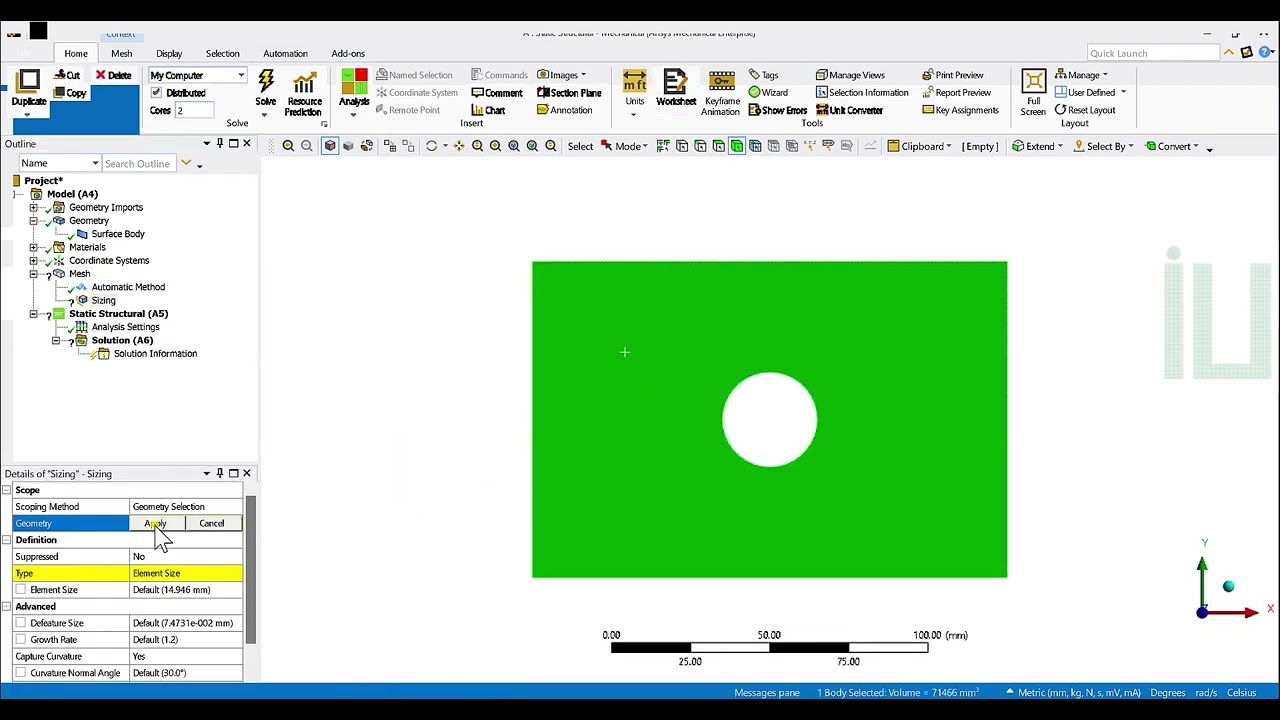Screen dimensions: 1280x720
Task: Open Keyframe Animation
Action: [x=721, y=93]
